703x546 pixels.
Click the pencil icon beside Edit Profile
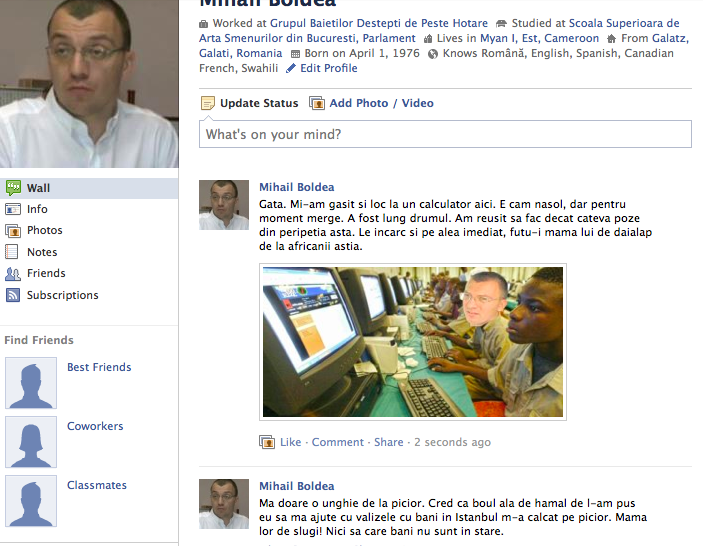tap(291, 68)
